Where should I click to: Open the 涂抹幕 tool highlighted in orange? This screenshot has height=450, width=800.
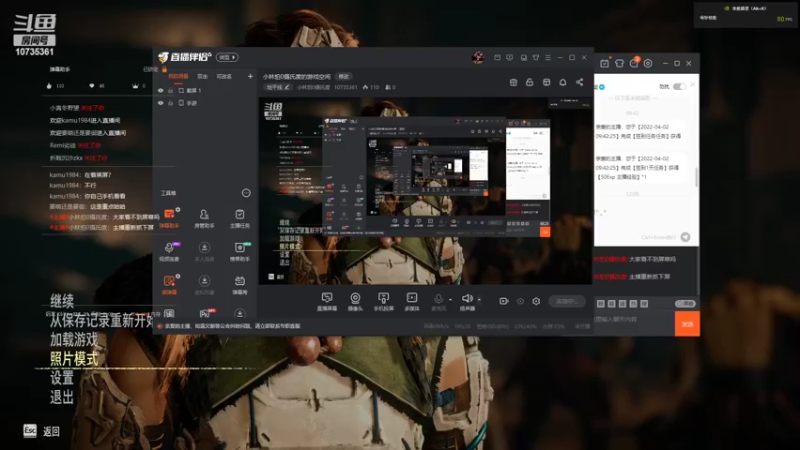(169, 285)
